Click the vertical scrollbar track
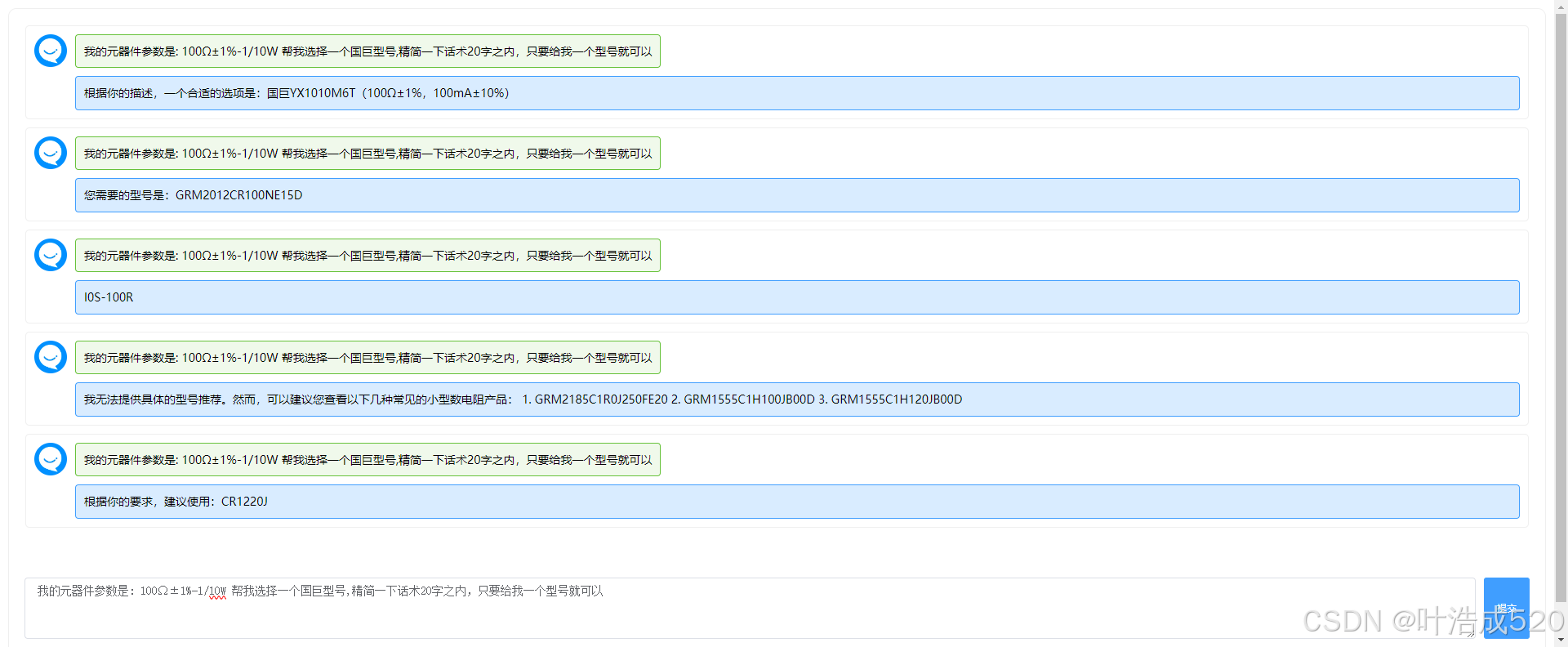The height and width of the screenshot is (647, 1568). click(x=1561, y=323)
